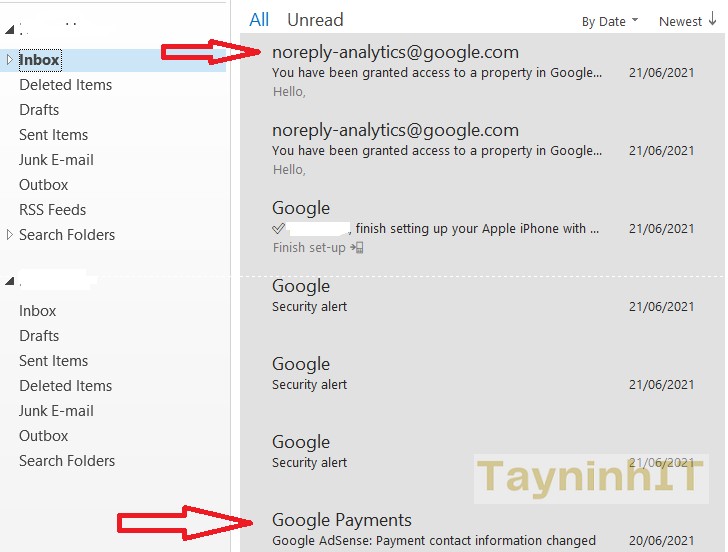Image resolution: width=728 pixels, height=552 pixels.
Task: Switch to the Unread tab
Action: tap(314, 20)
